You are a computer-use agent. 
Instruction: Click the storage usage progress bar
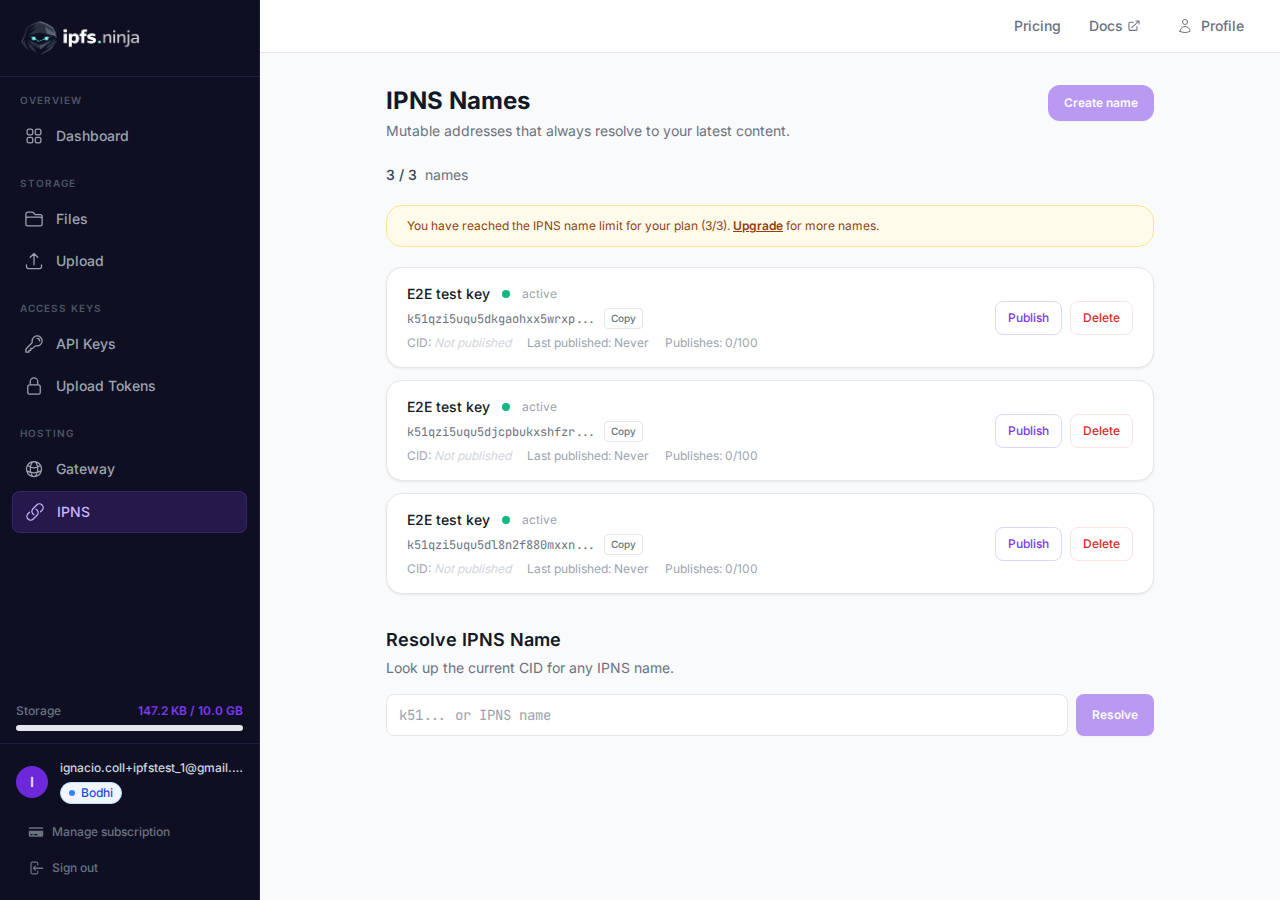pyautogui.click(x=129, y=728)
